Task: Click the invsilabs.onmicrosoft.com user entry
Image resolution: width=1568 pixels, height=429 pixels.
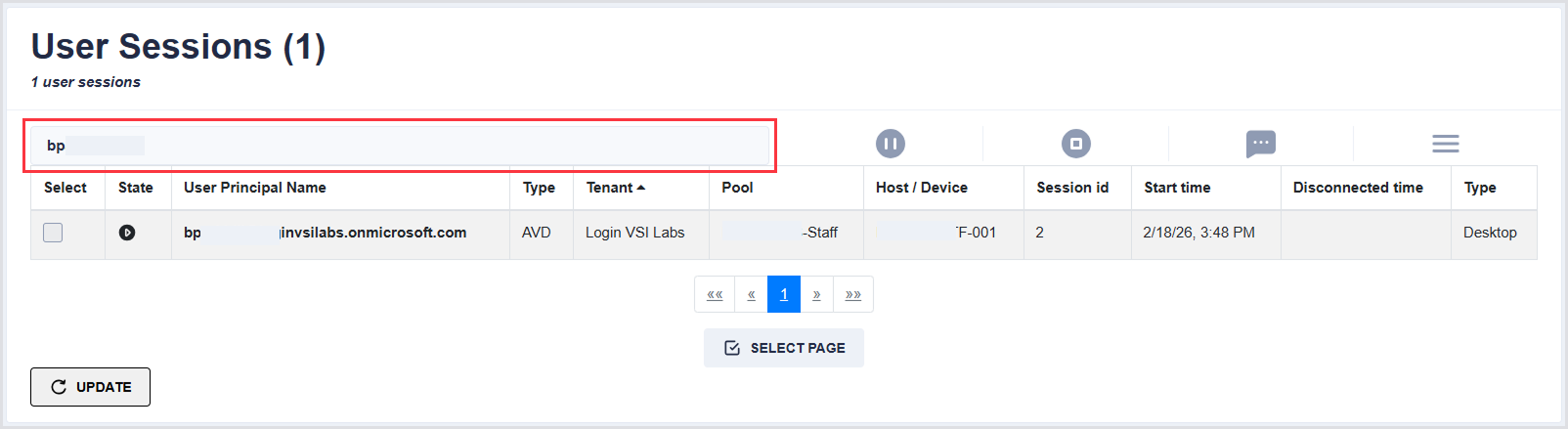Action: click(372, 233)
